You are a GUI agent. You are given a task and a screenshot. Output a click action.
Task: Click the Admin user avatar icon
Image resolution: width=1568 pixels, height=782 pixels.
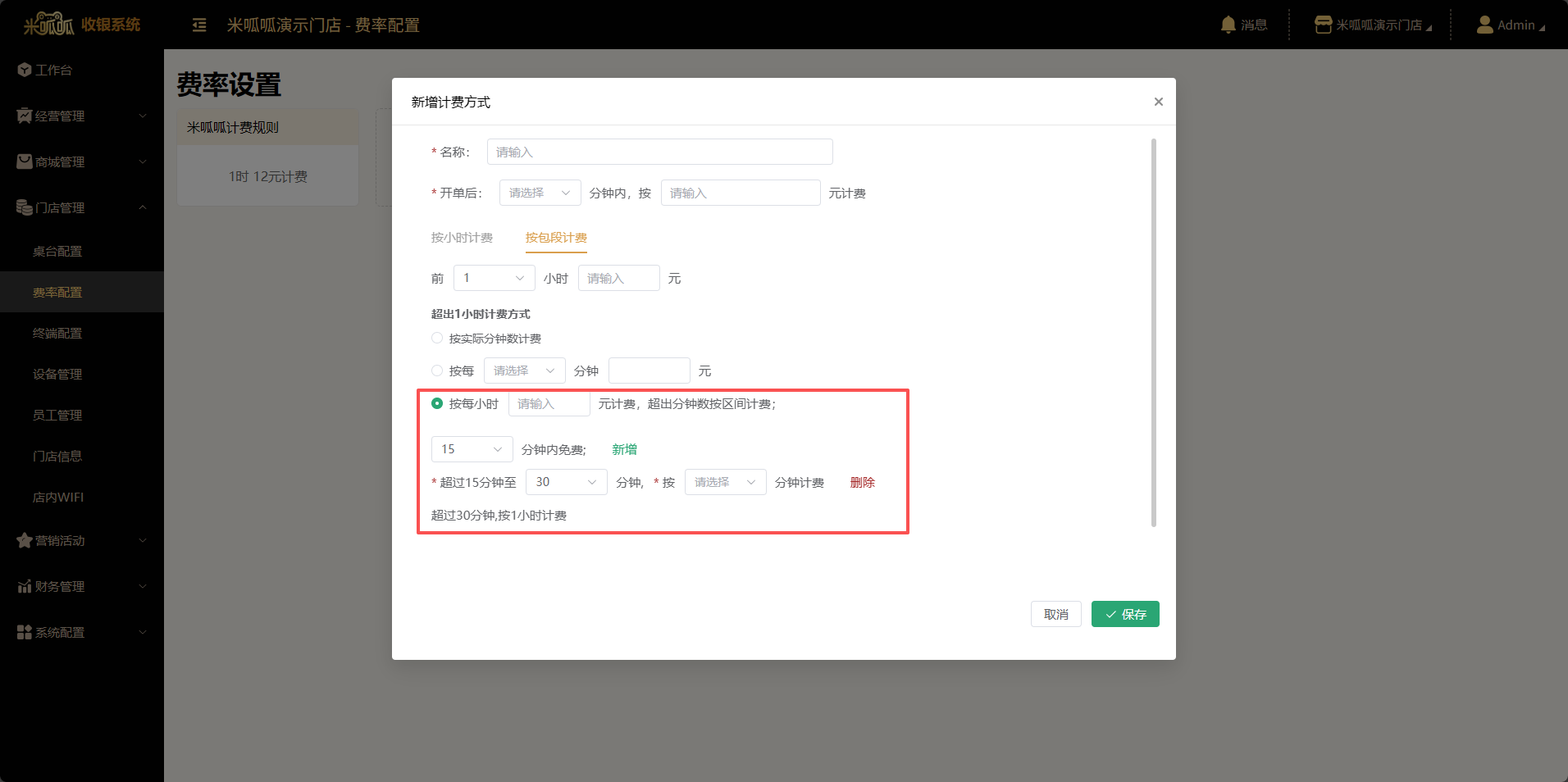[1484, 25]
